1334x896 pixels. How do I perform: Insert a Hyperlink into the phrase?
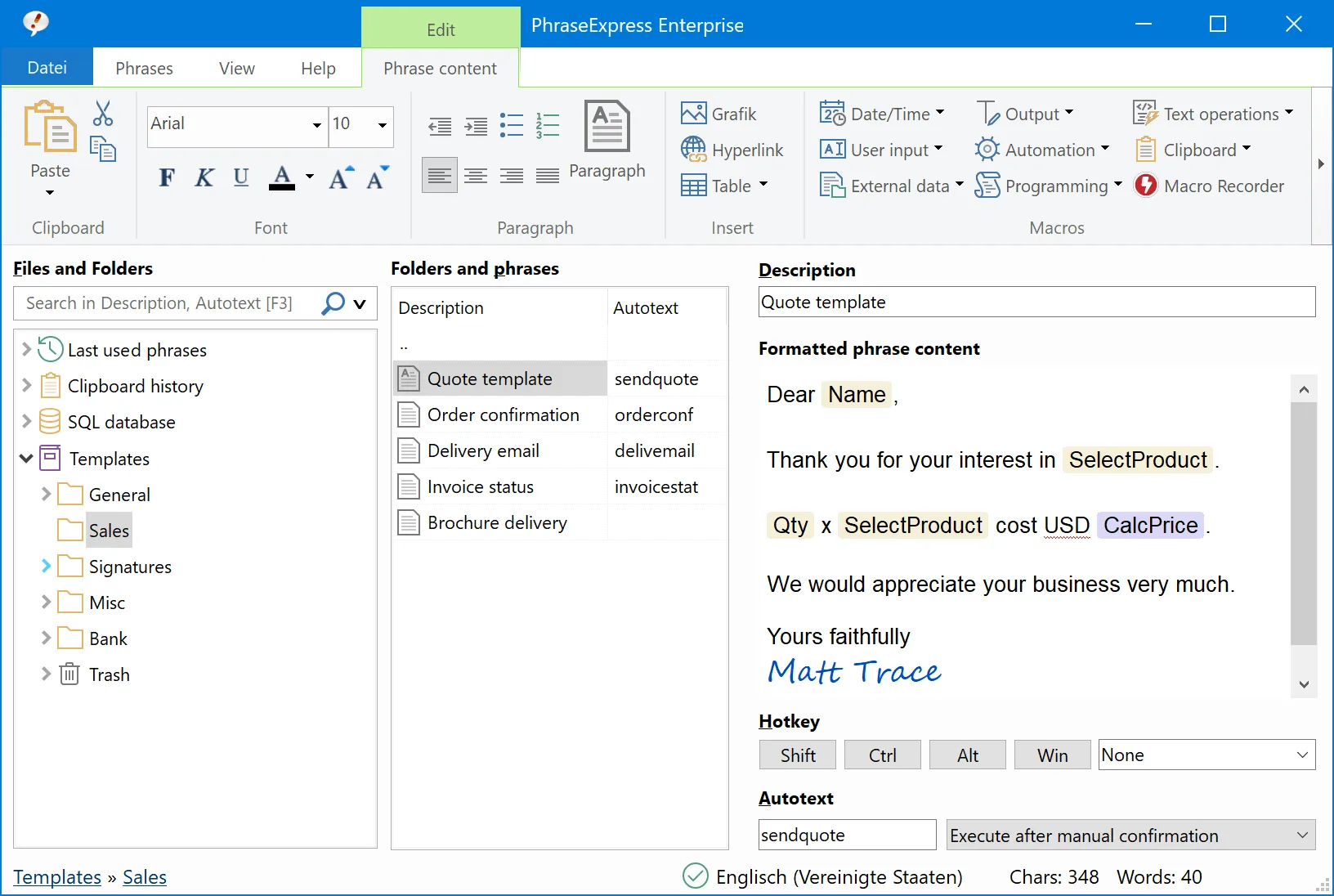732,150
